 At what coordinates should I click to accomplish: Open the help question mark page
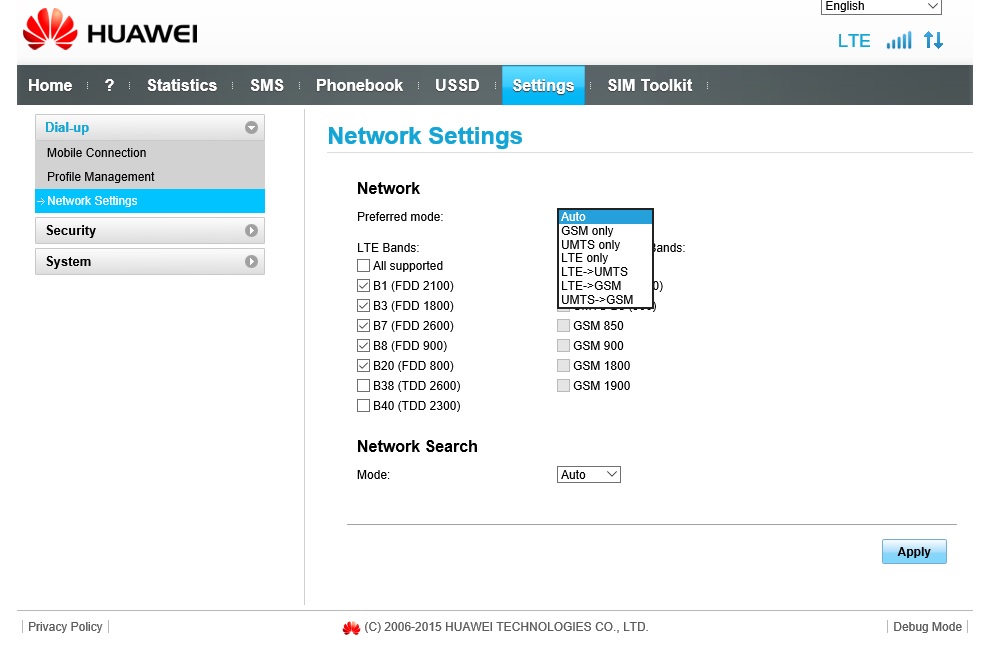click(110, 85)
